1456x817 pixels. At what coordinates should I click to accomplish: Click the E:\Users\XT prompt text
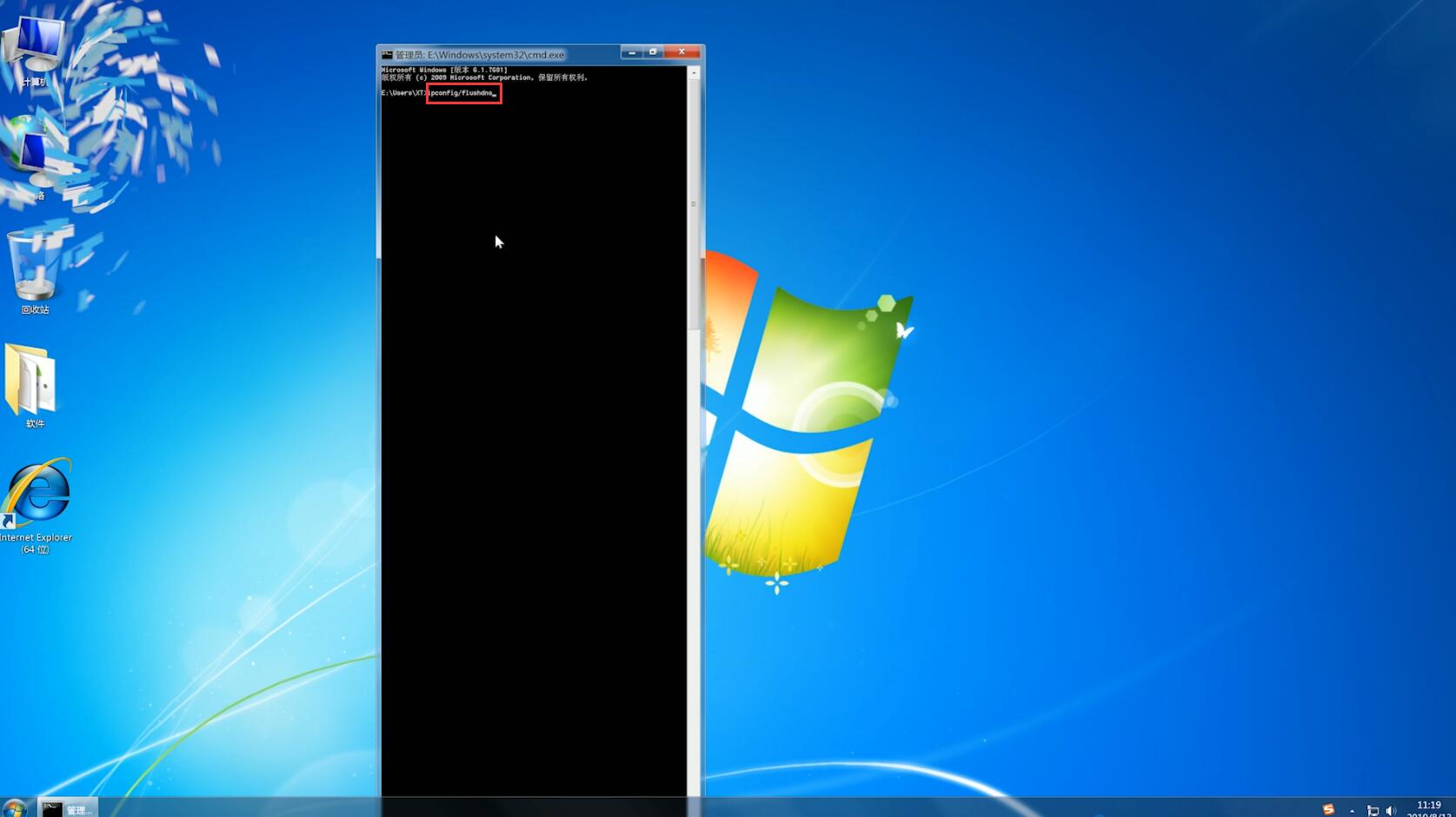click(404, 93)
